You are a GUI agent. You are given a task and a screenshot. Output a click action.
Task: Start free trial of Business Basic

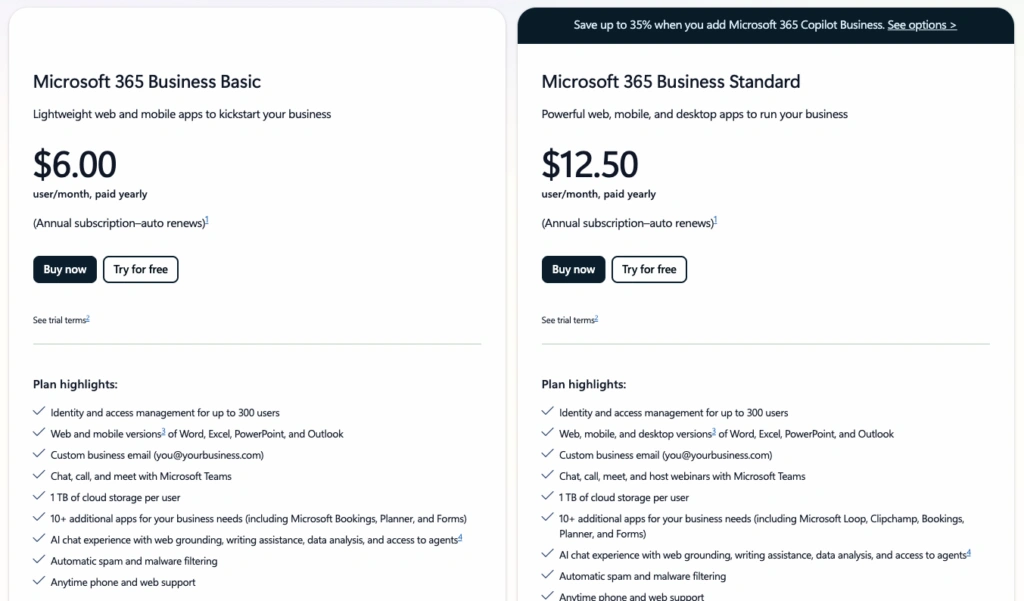(x=140, y=269)
